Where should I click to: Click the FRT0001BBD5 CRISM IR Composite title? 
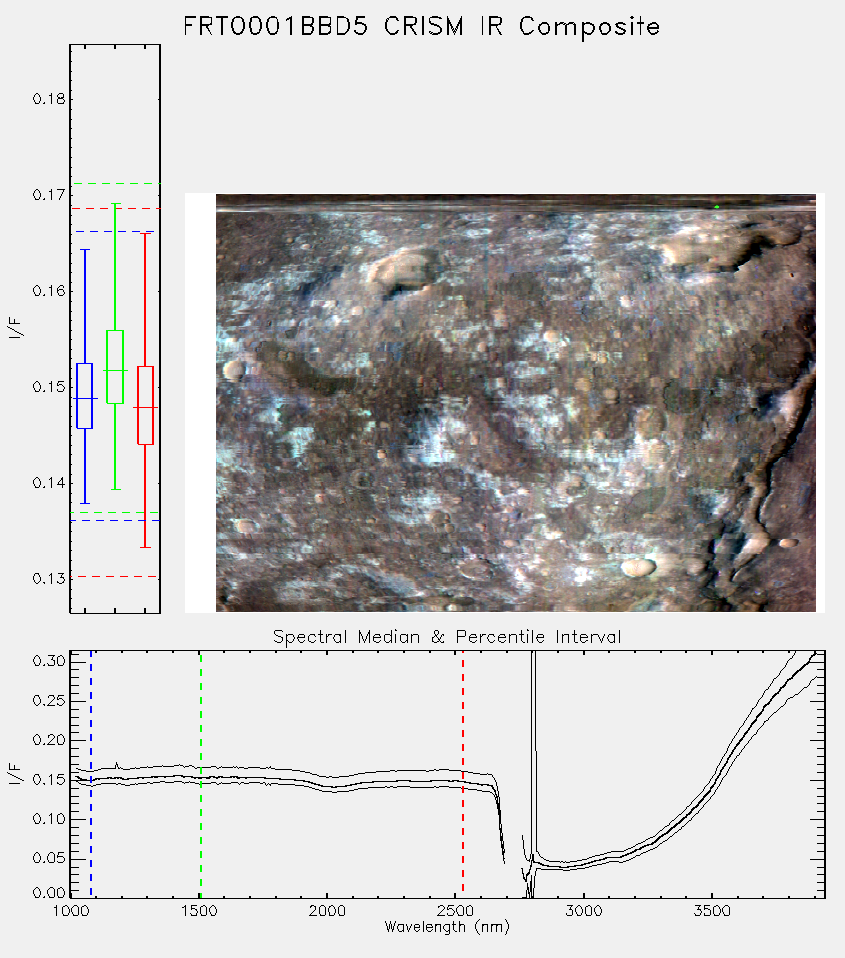tap(422, 27)
